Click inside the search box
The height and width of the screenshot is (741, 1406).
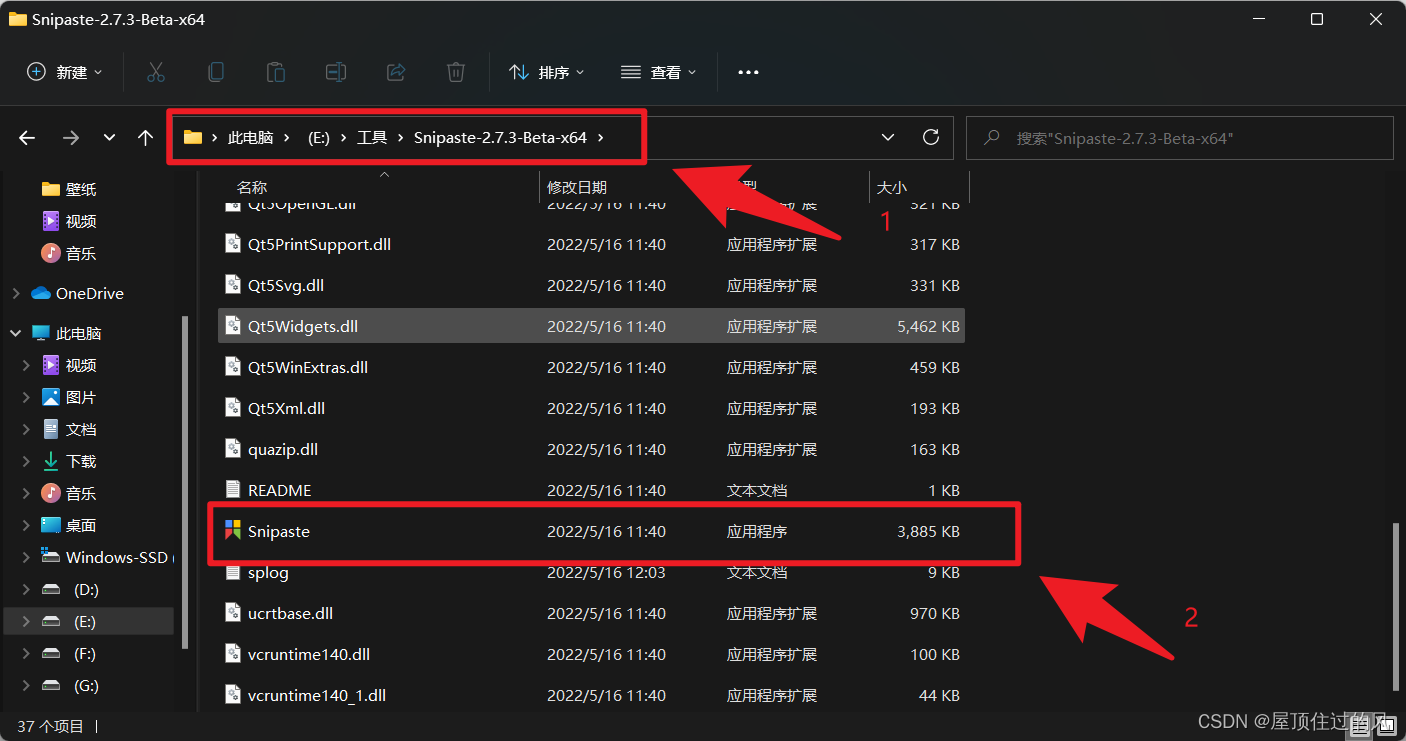pyautogui.click(x=1180, y=137)
